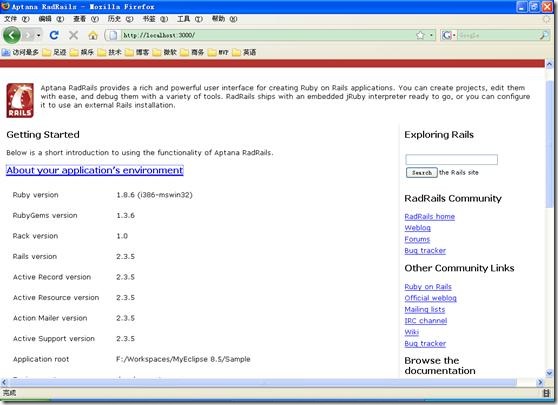
Task: Click the Ruby version value 1.8.6 (i386-mswin32)
Action: [154, 195]
